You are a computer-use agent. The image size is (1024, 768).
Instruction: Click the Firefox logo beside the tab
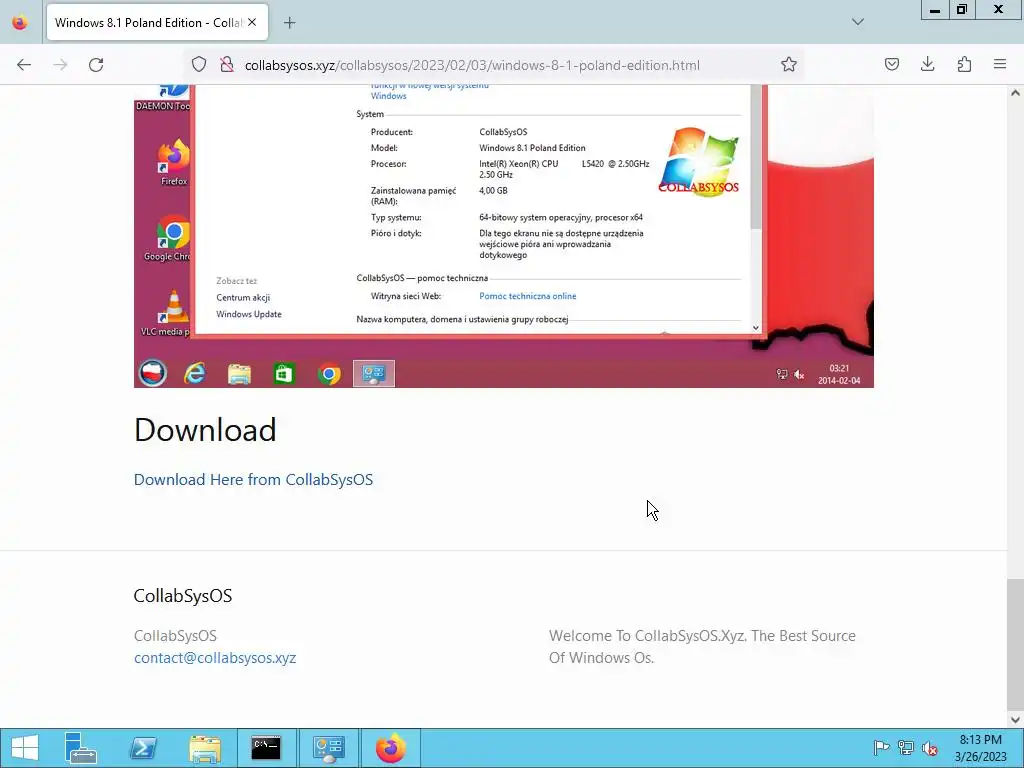coord(20,22)
